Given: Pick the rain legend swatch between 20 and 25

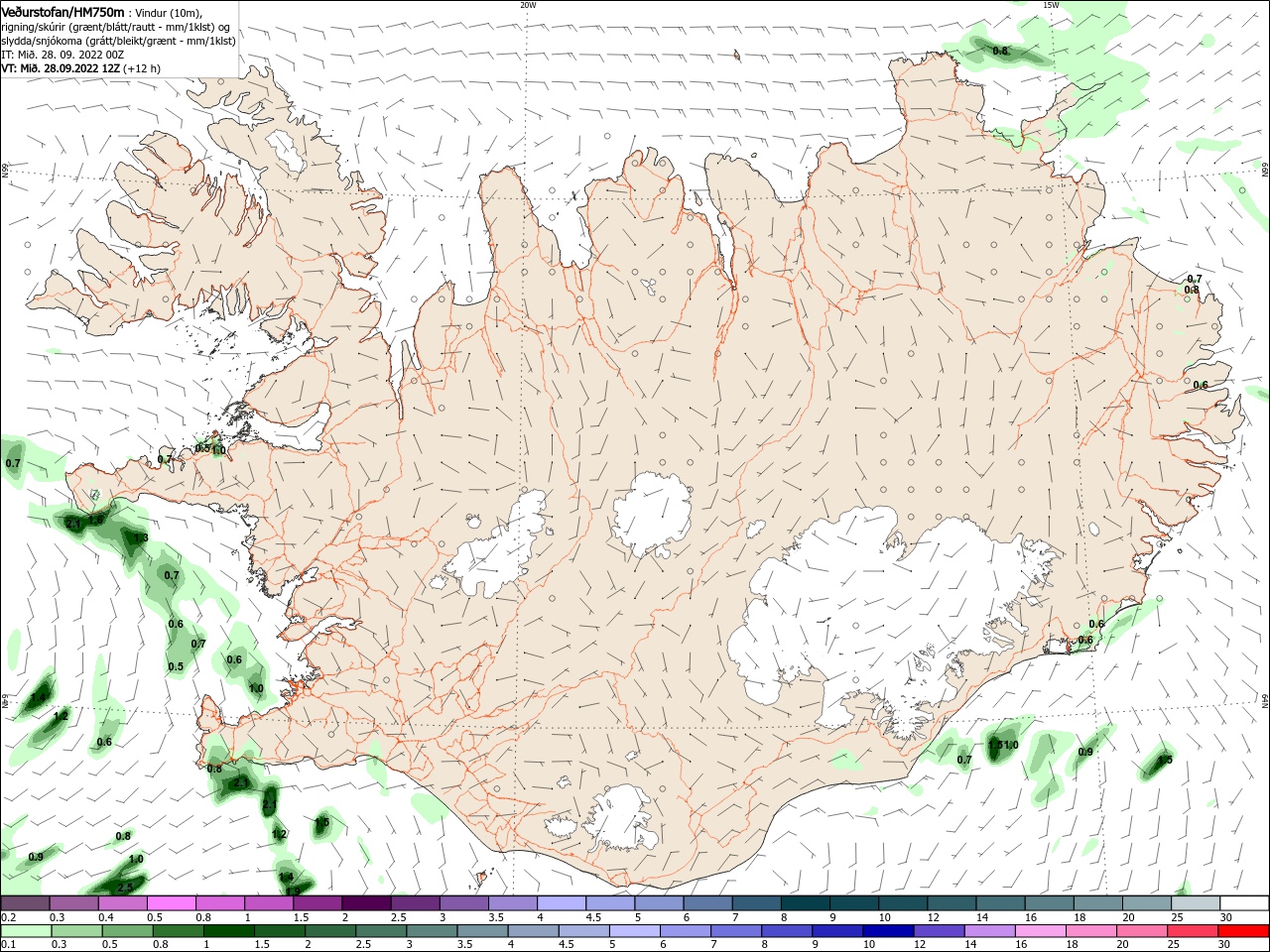Looking at the screenshot, I should point(1142,930).
